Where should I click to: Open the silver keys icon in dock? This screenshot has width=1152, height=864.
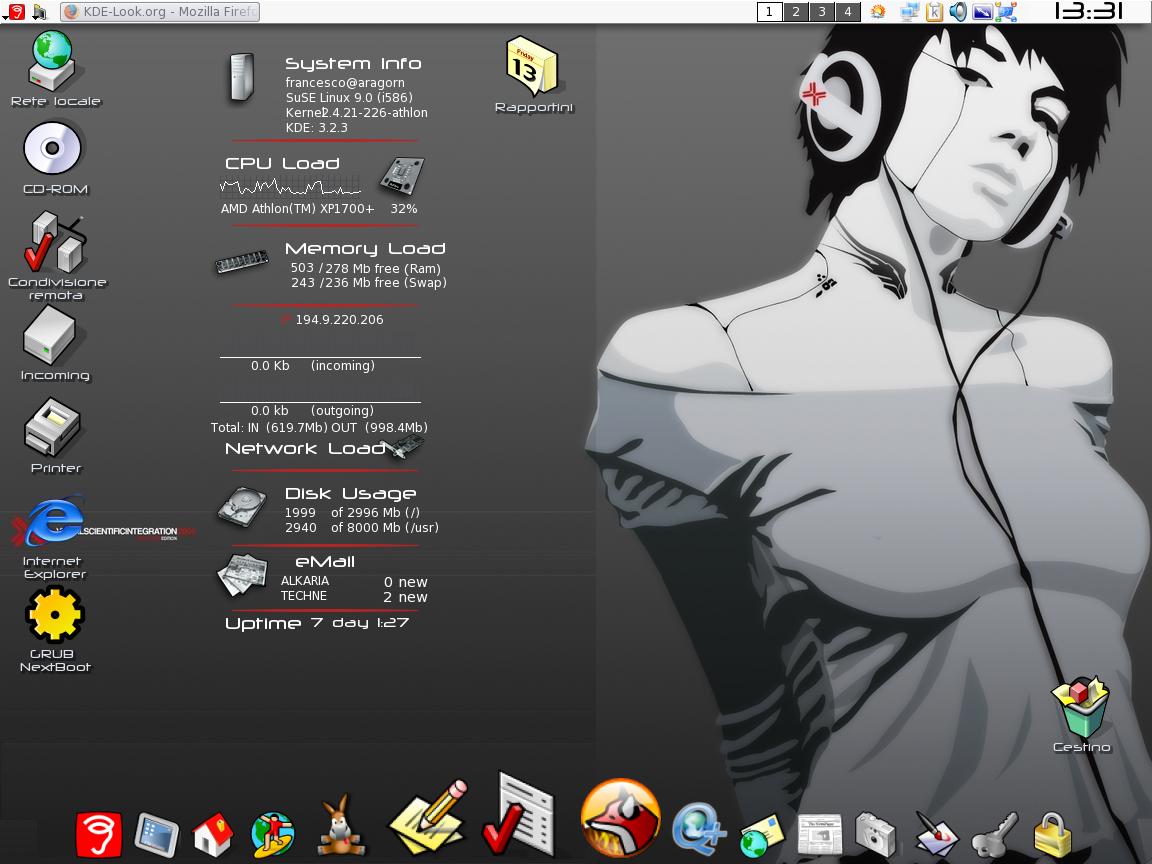click(x=995, y=834)
